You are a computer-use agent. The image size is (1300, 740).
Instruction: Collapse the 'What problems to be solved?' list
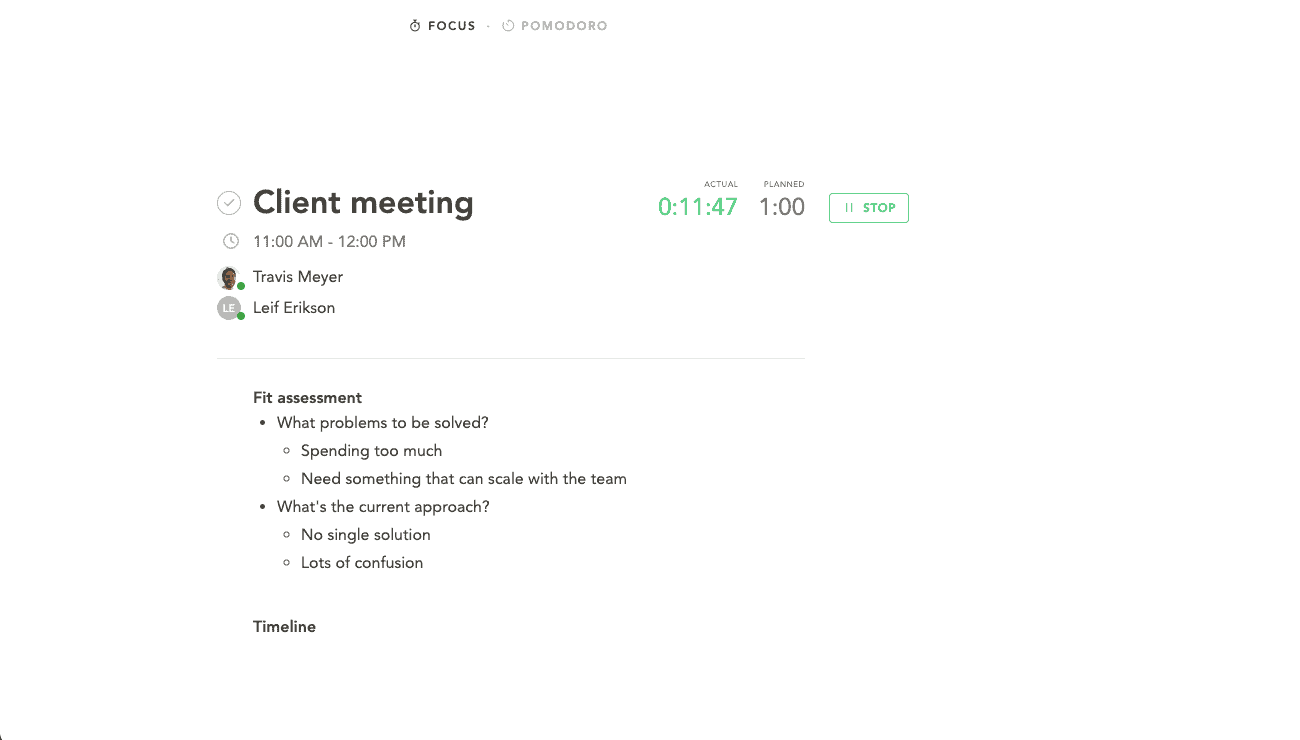[x=265, y=422]
